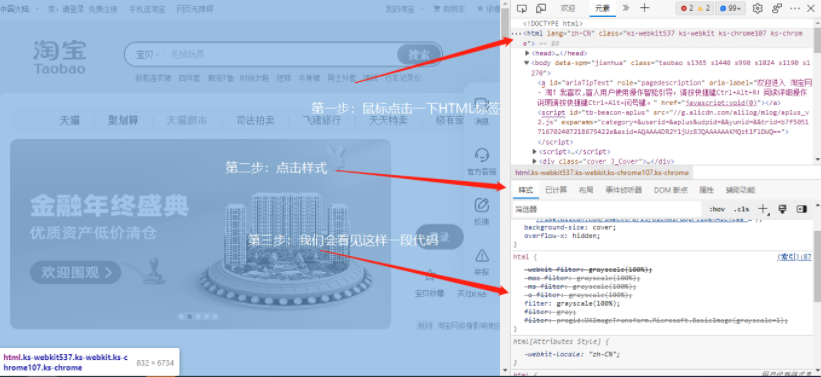Switch to the 元素 Elements tab
821x377 pixels.
(602, 8)
